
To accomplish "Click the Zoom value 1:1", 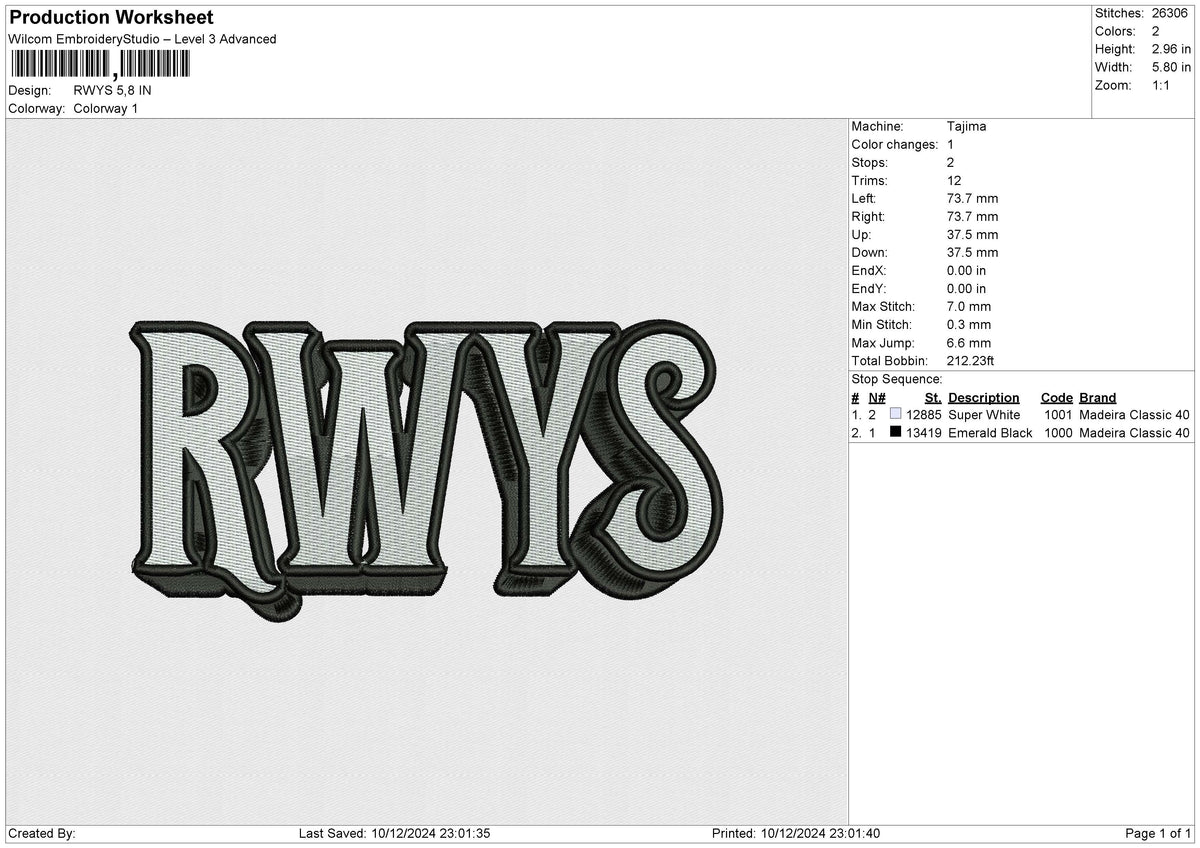I will [x=1162, y=85].
